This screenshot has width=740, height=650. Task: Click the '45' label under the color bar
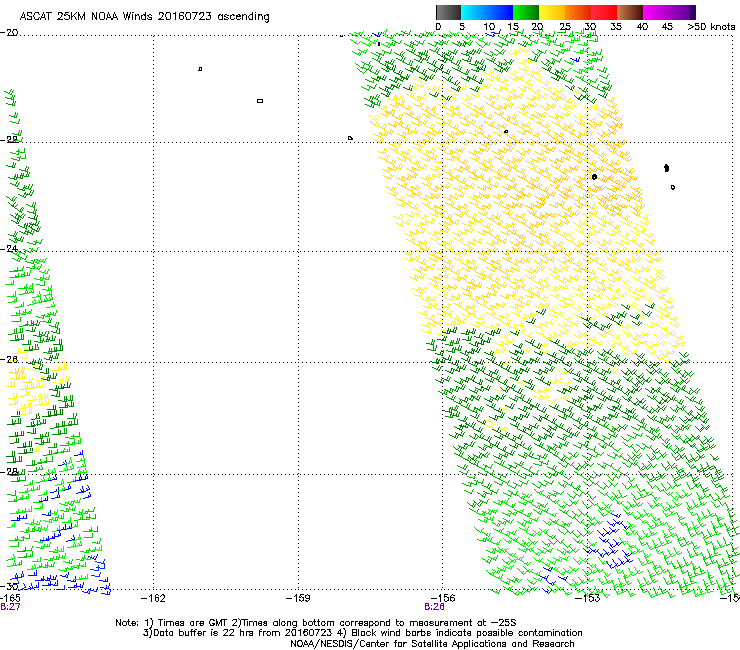coord(667,27)
